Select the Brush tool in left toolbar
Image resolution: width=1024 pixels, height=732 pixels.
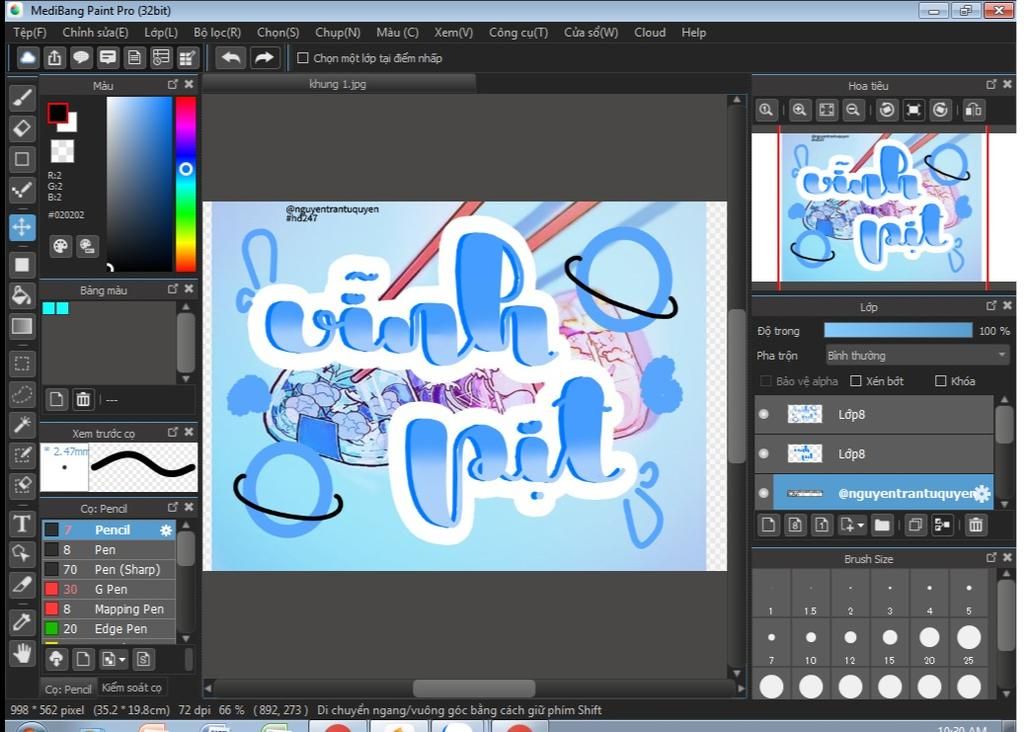click(22, 98)
